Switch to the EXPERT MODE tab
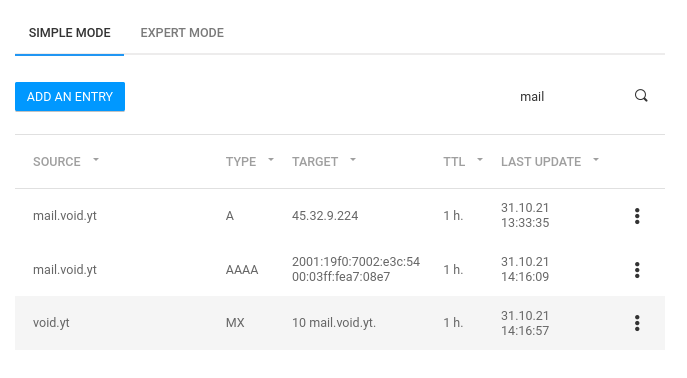The image size is (687, 378). [x=182, y=33]
